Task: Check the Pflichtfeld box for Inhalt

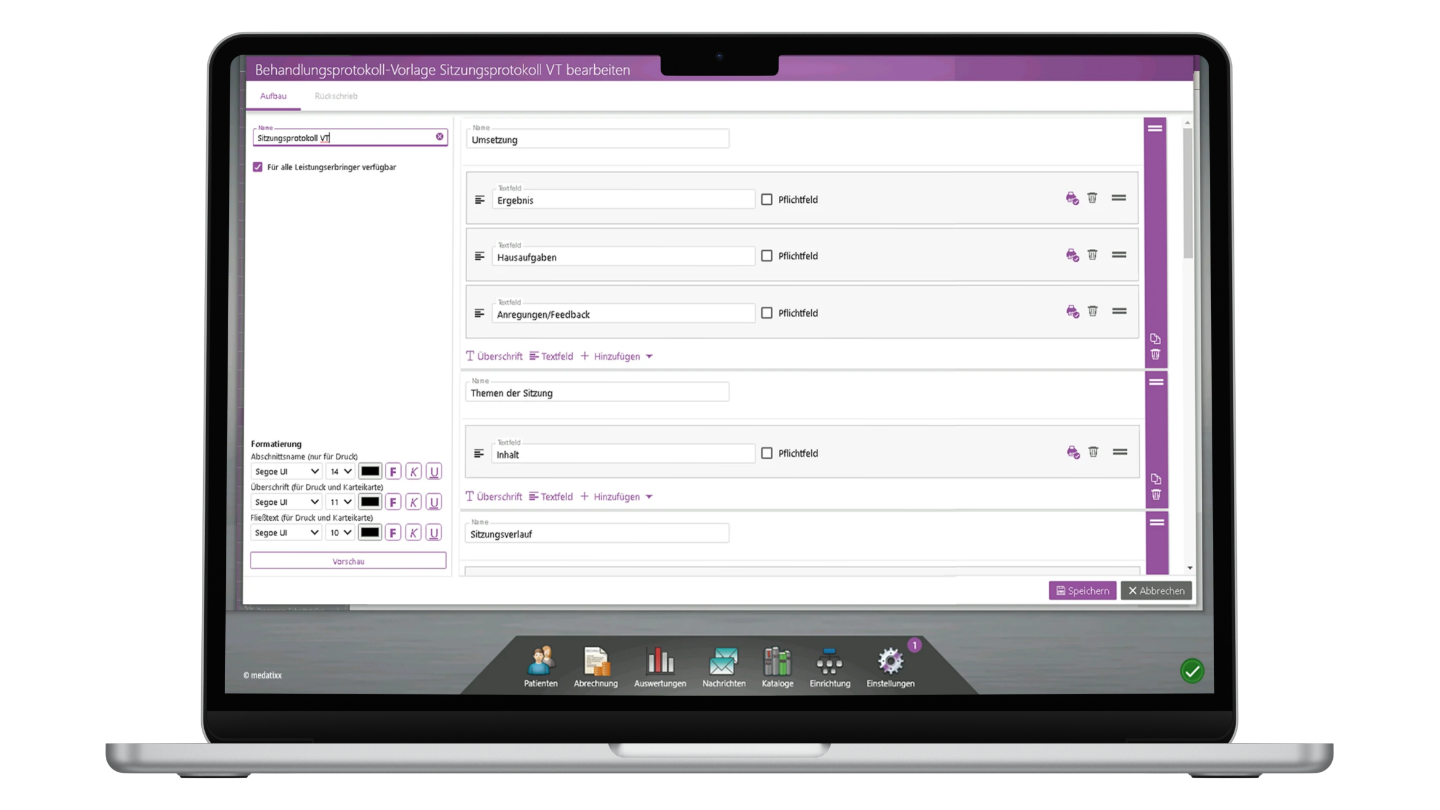Action: point(767,453)
